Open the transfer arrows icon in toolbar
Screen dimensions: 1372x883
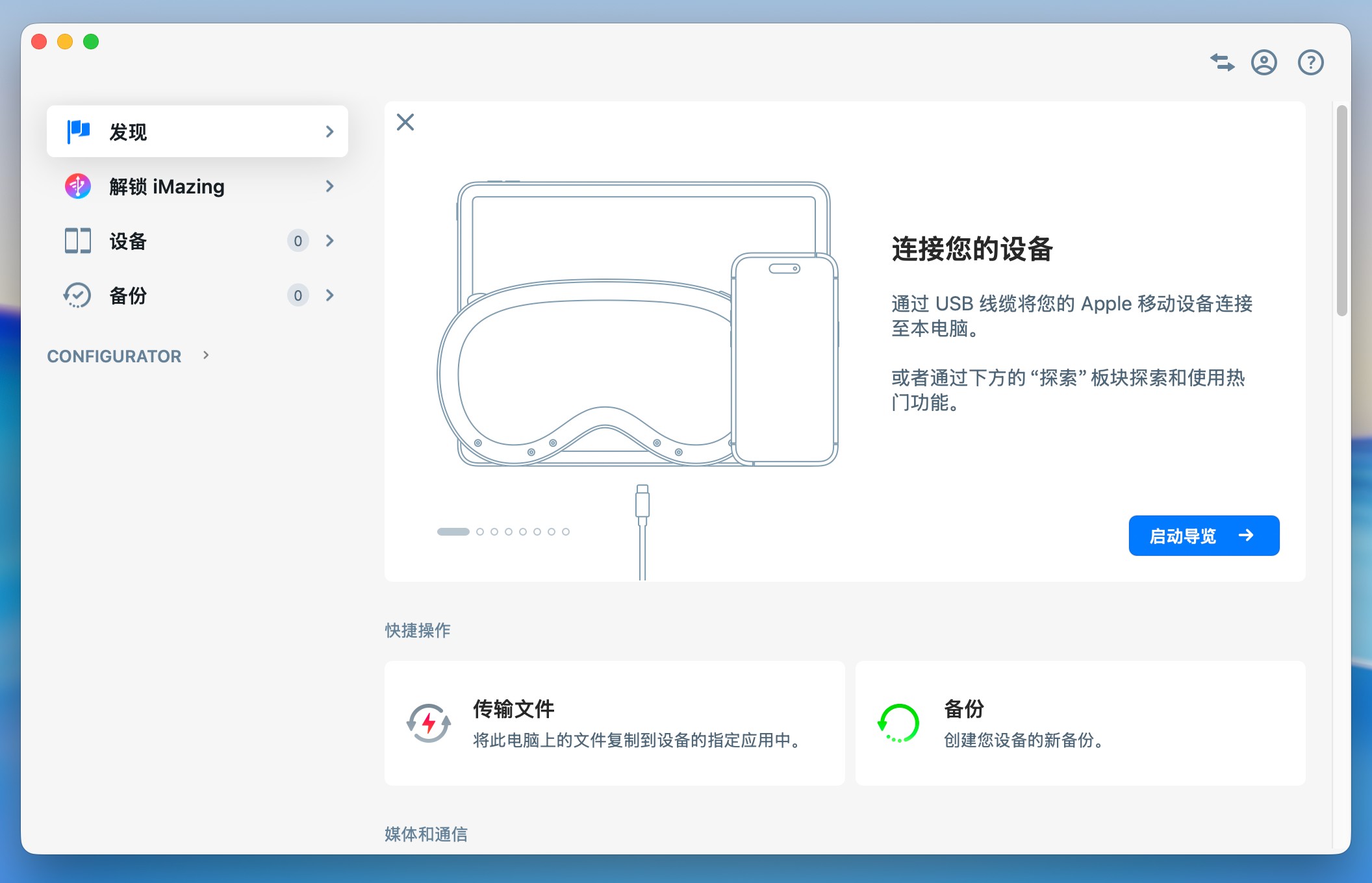[x=1222, y=63]
